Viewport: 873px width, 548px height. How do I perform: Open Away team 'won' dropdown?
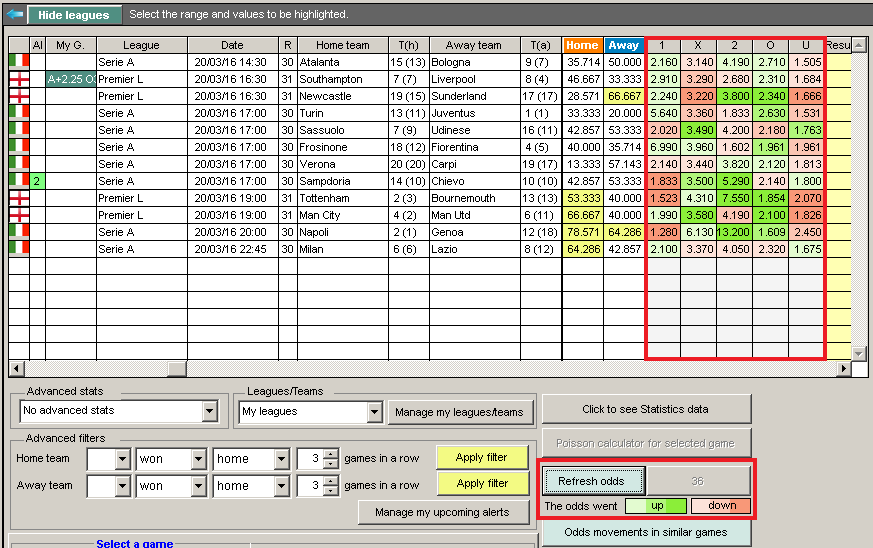click(x=198, y=486)
